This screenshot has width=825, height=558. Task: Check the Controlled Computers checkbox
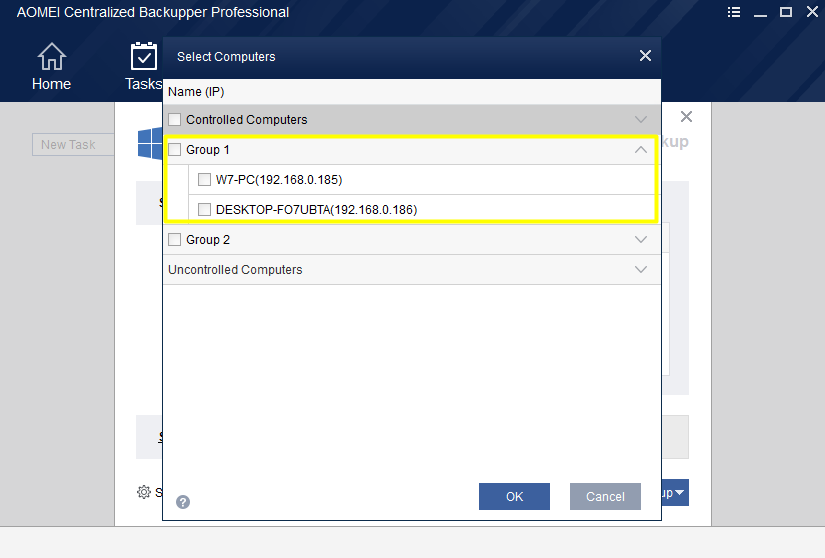coord(174,119)
